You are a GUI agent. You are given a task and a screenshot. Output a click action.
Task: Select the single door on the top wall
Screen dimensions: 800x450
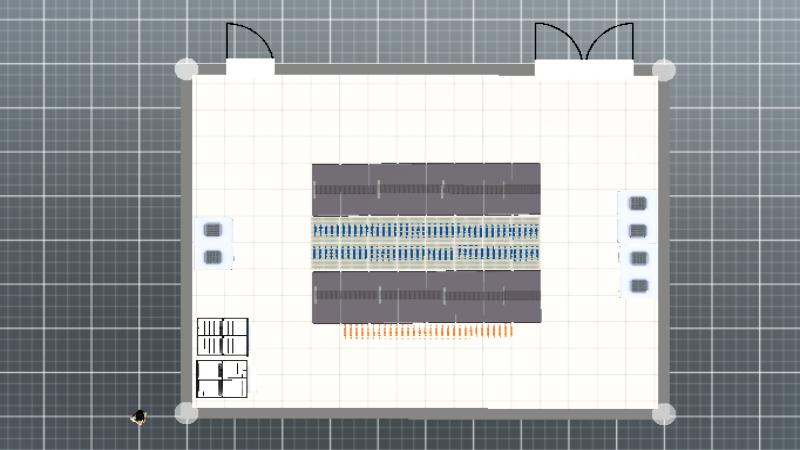[x=249, y=67]
